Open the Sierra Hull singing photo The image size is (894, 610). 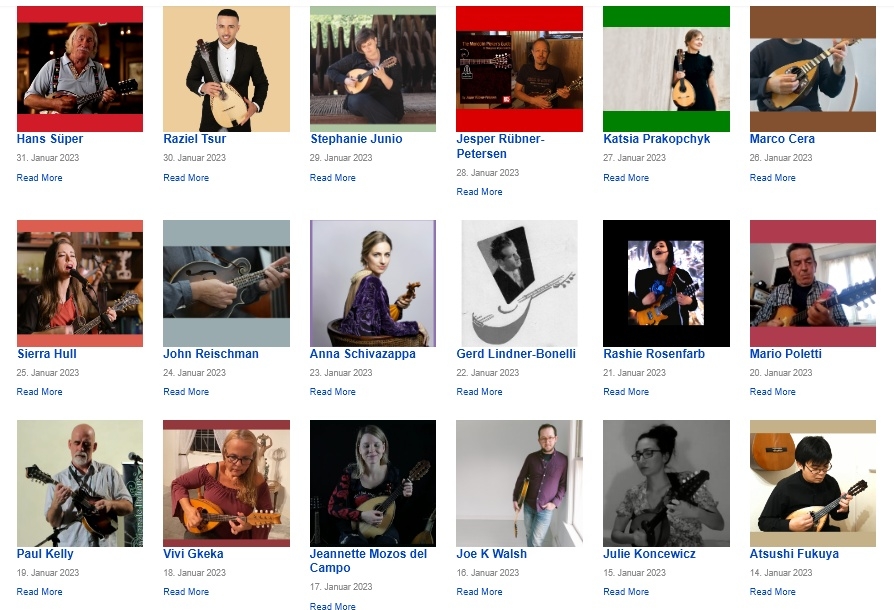click(80, 283)
